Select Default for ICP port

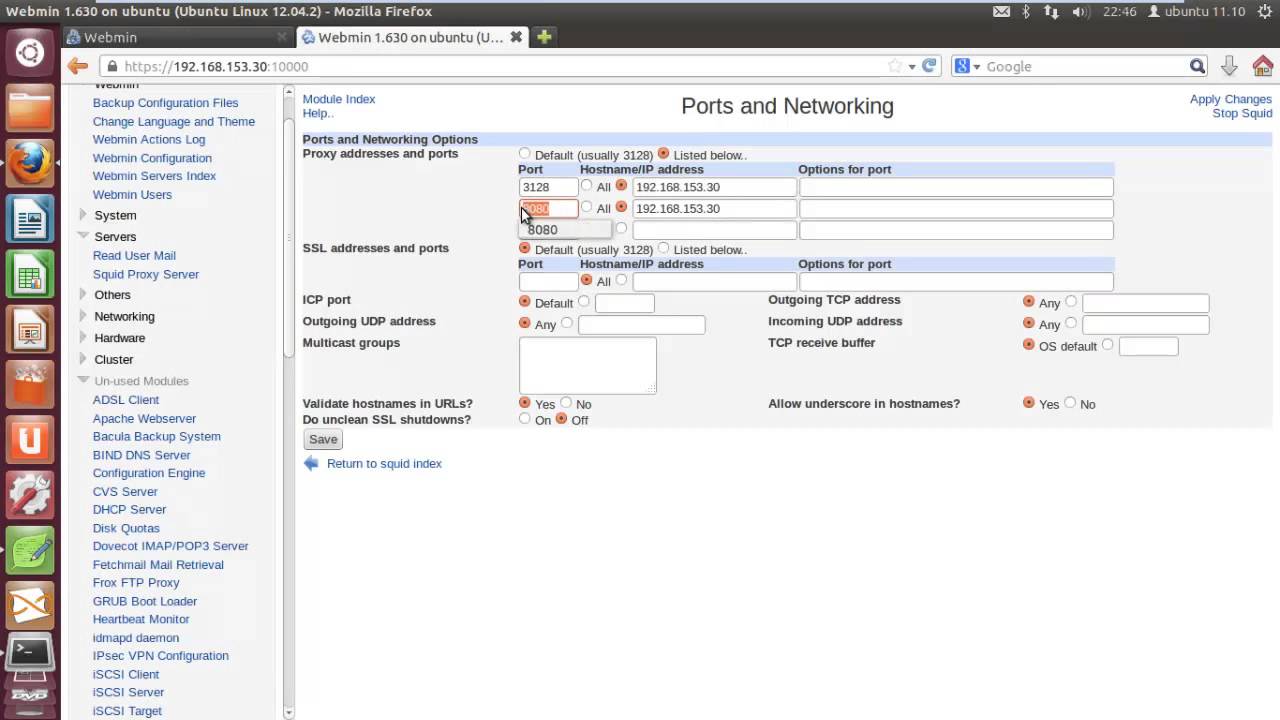[x=525, y=301]
